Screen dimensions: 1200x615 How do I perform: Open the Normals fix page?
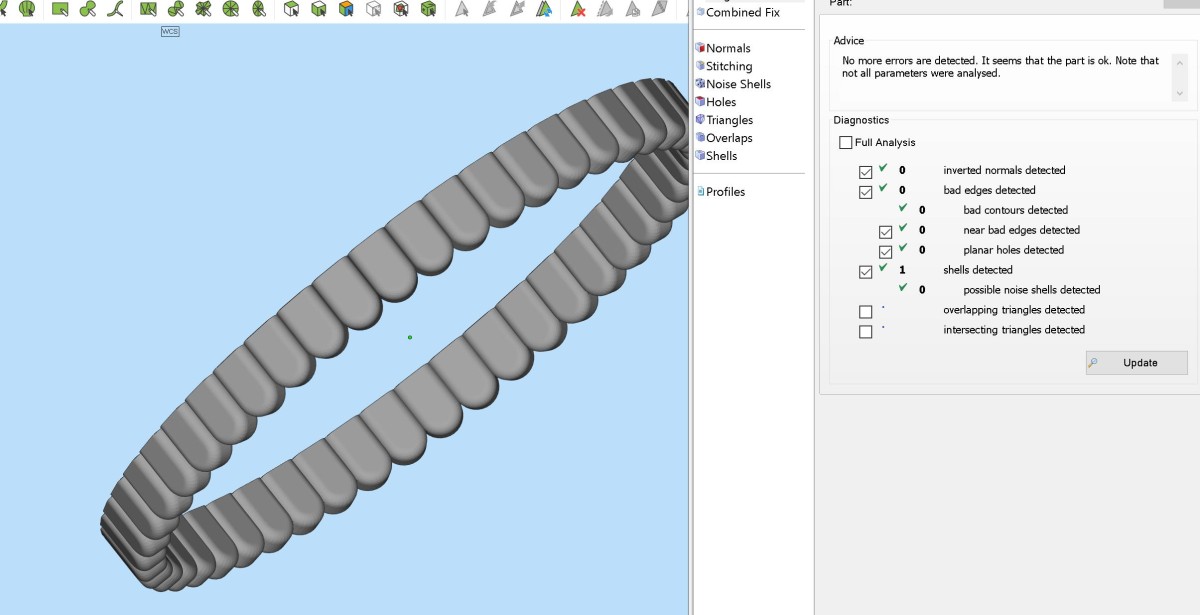pos(727,48)
